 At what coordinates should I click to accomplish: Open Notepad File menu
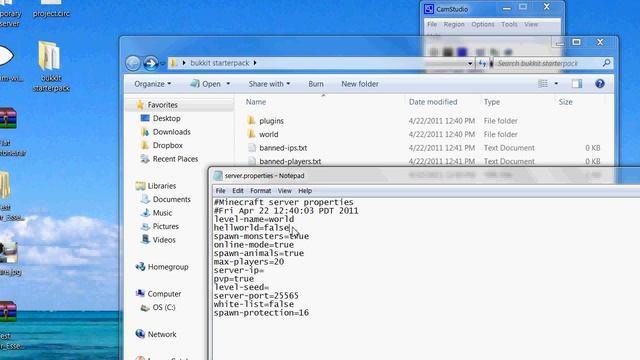coord(220,191)
